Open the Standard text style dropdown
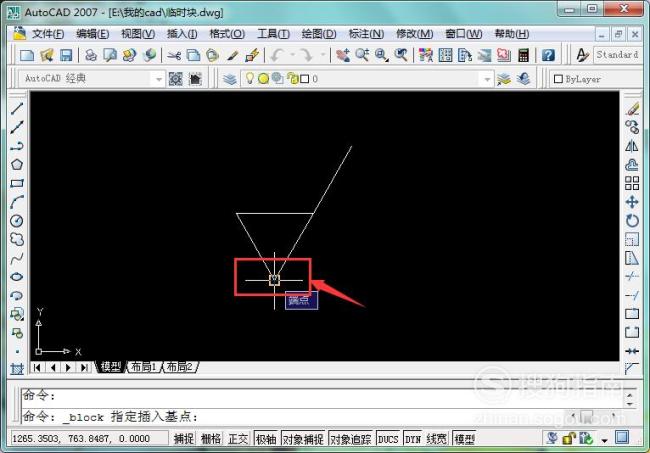Image resolution: width=650 pixels, height=453 pixels. click(619, 55)
